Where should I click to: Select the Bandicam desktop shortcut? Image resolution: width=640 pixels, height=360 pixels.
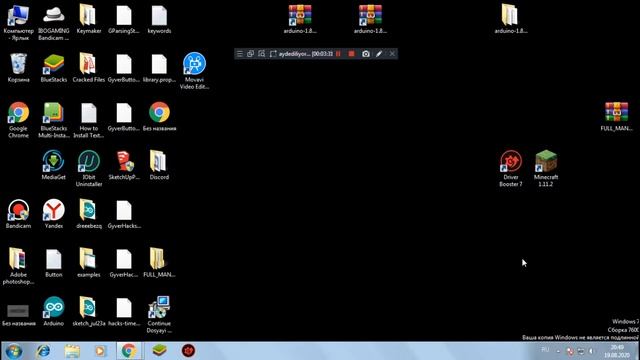click(x=18, y=214)
